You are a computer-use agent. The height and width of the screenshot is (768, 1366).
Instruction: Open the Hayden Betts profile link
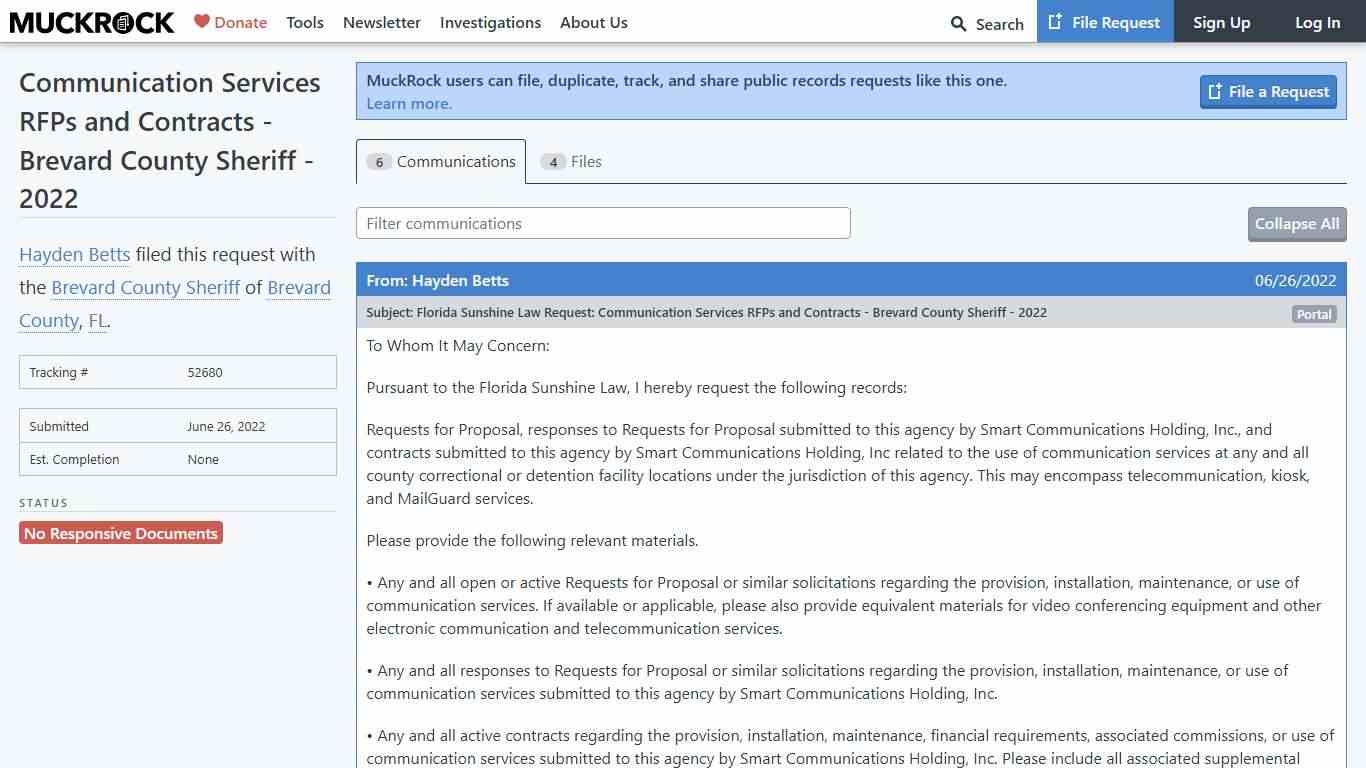click(75, 255)
